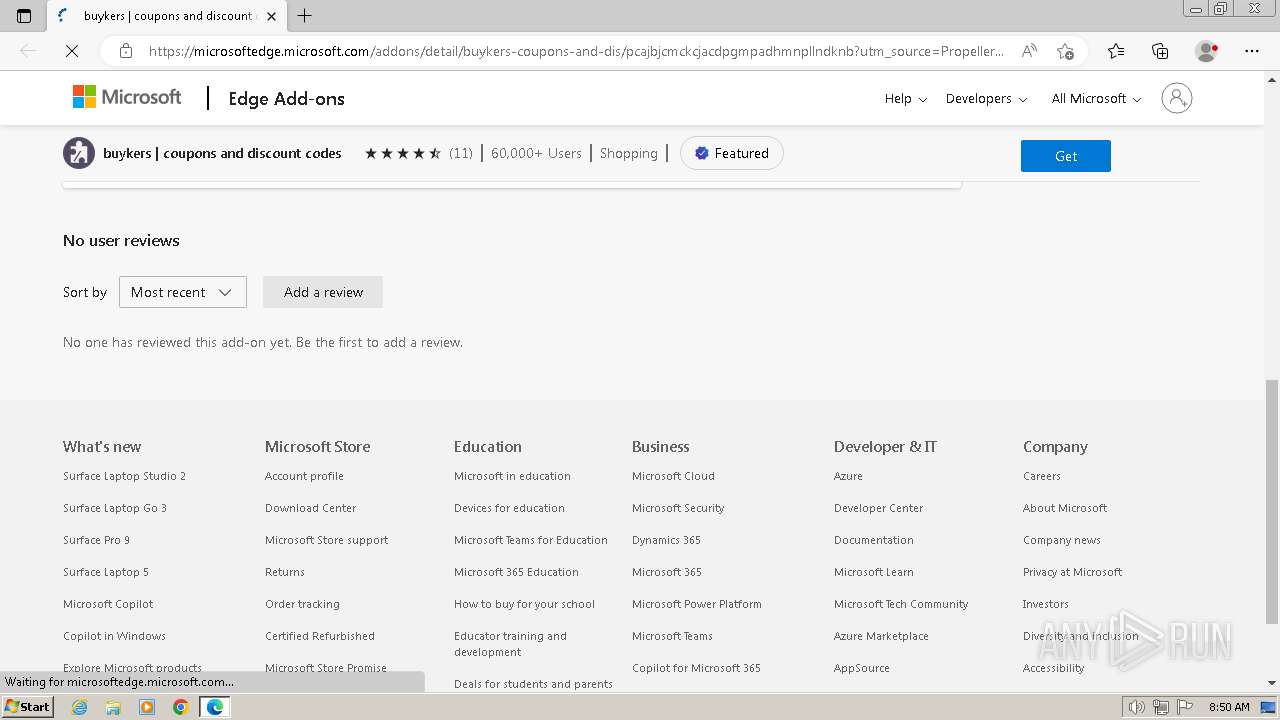
Task: Launch Internet Explorer from taskbar
Action: click(x=80, y=707)
